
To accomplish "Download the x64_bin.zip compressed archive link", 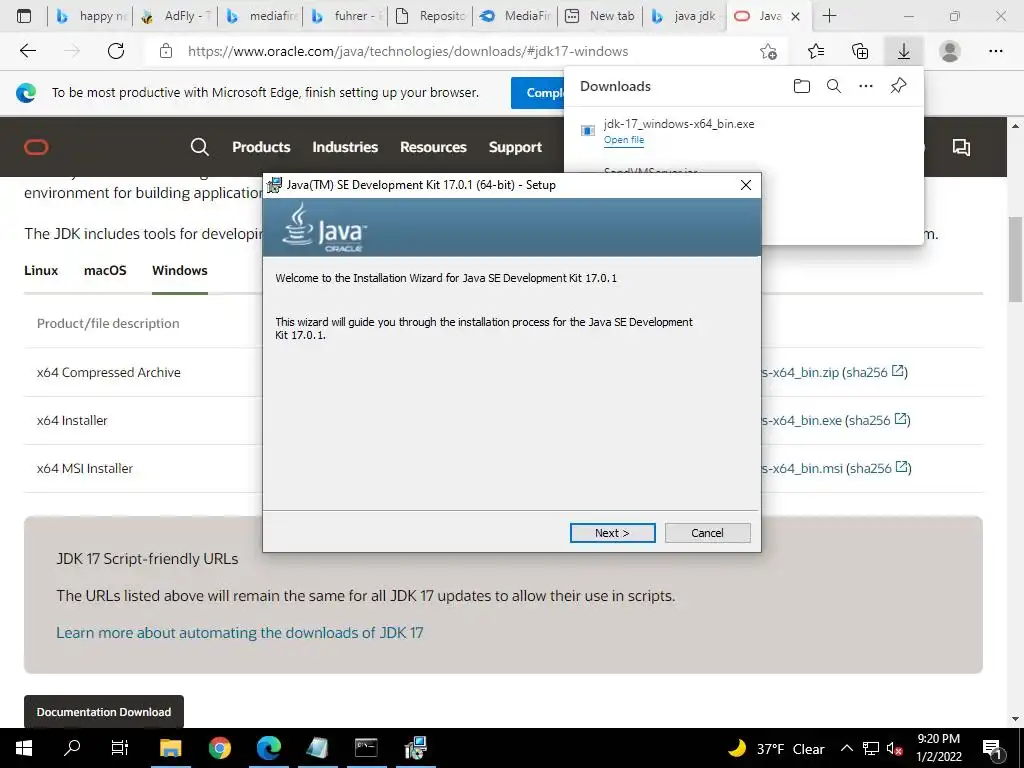I will click(800, 372).
